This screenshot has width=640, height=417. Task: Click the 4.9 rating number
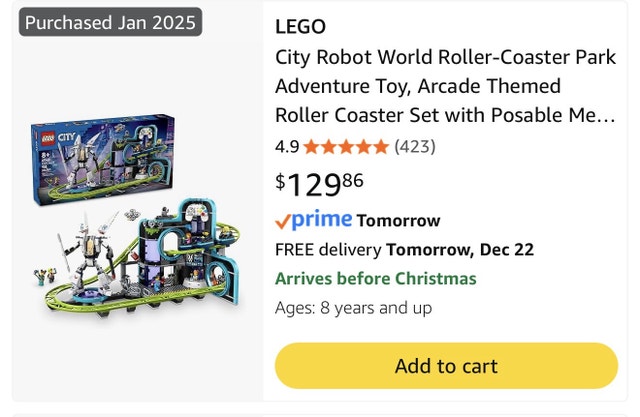pyautogui.click(x=286, y=147)
